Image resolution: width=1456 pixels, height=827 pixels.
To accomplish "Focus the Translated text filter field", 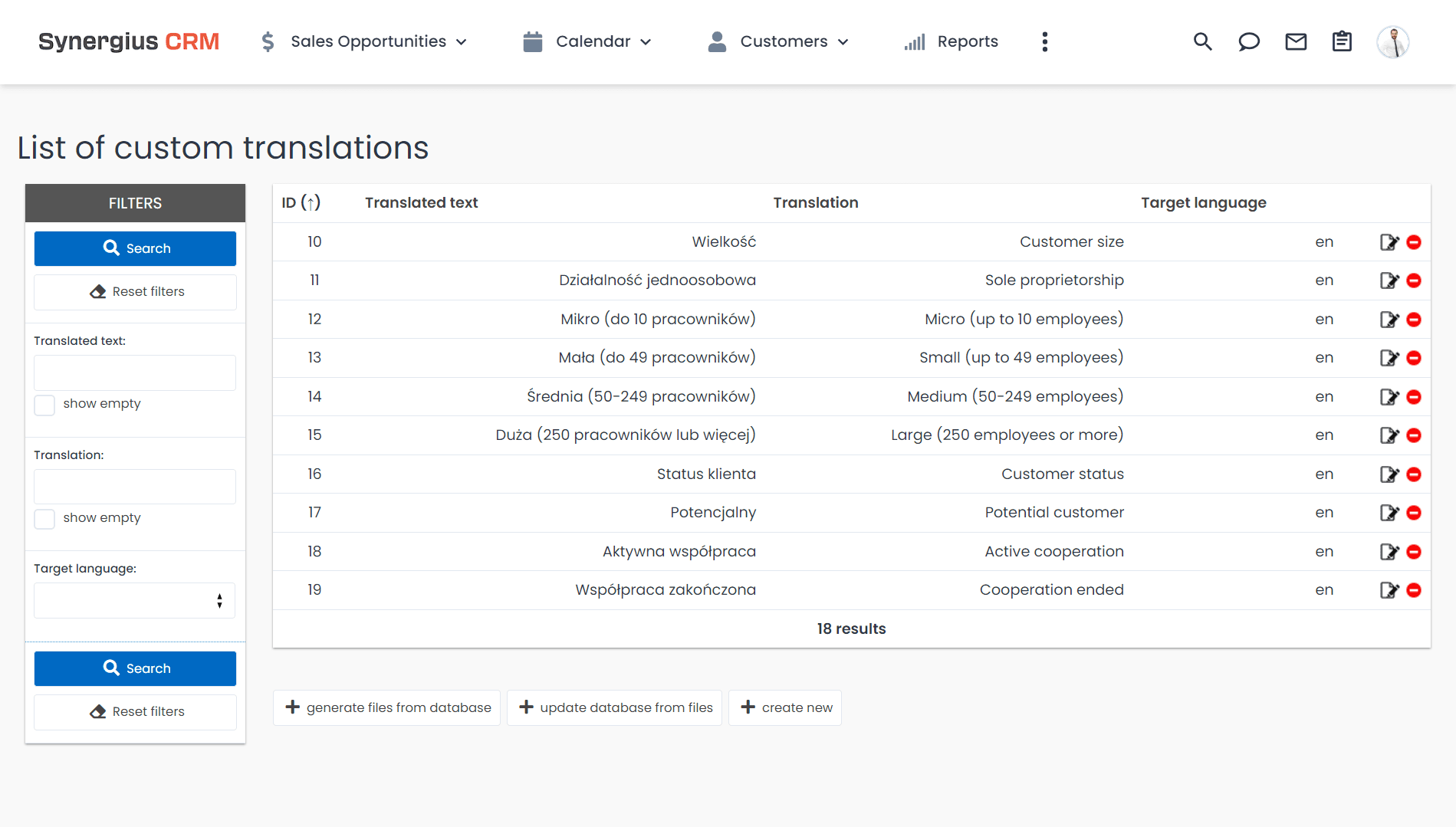I will [x=135, y=373].
